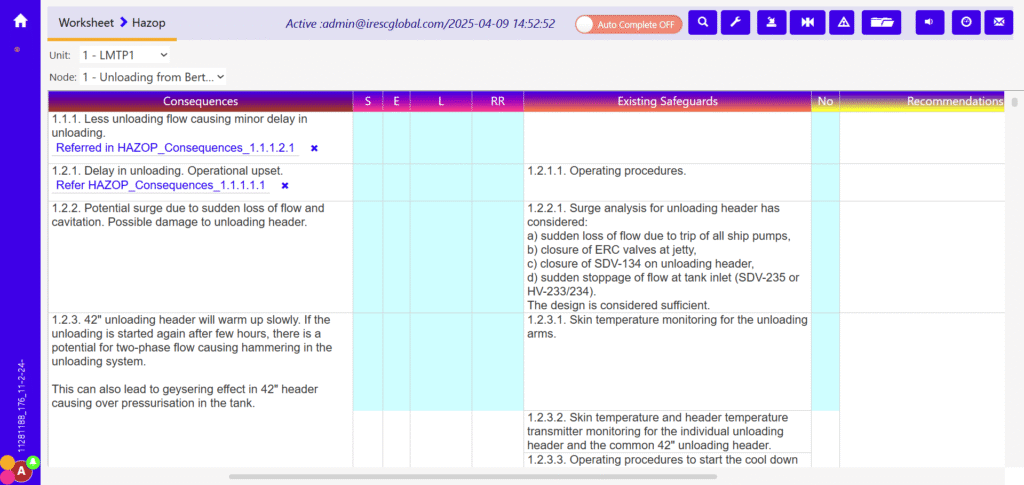
Task: Expand the Node dropdown selector
Action: [x=152, y=76]
